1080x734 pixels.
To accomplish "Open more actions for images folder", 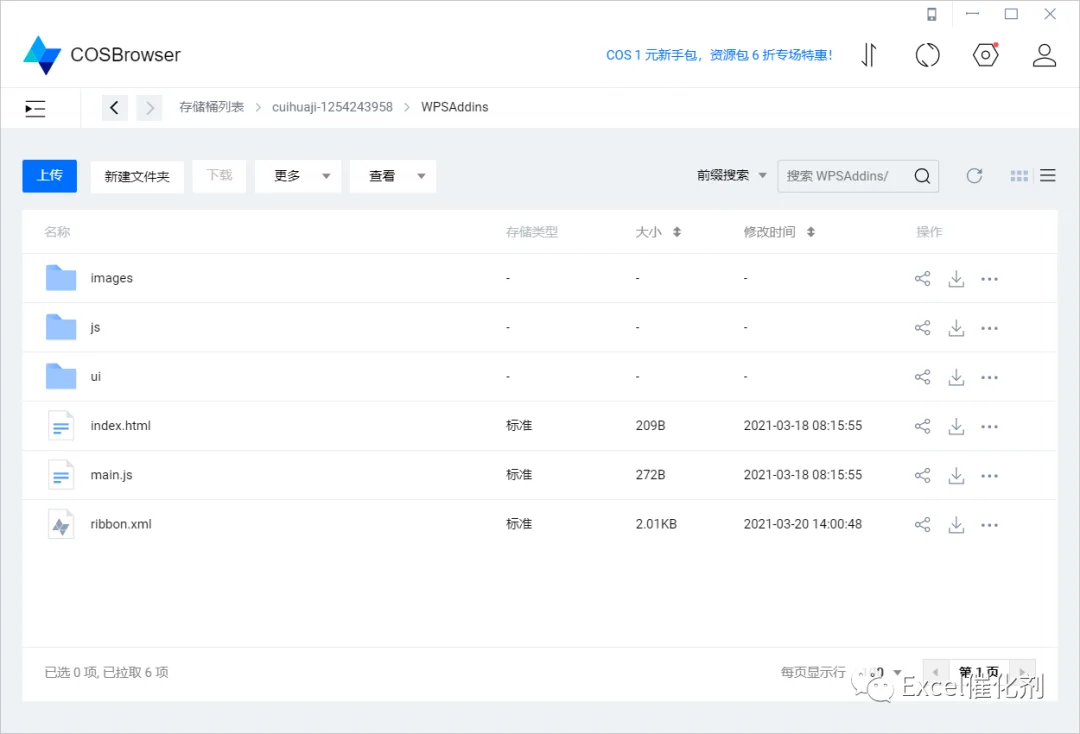I will tap(990, 279).
